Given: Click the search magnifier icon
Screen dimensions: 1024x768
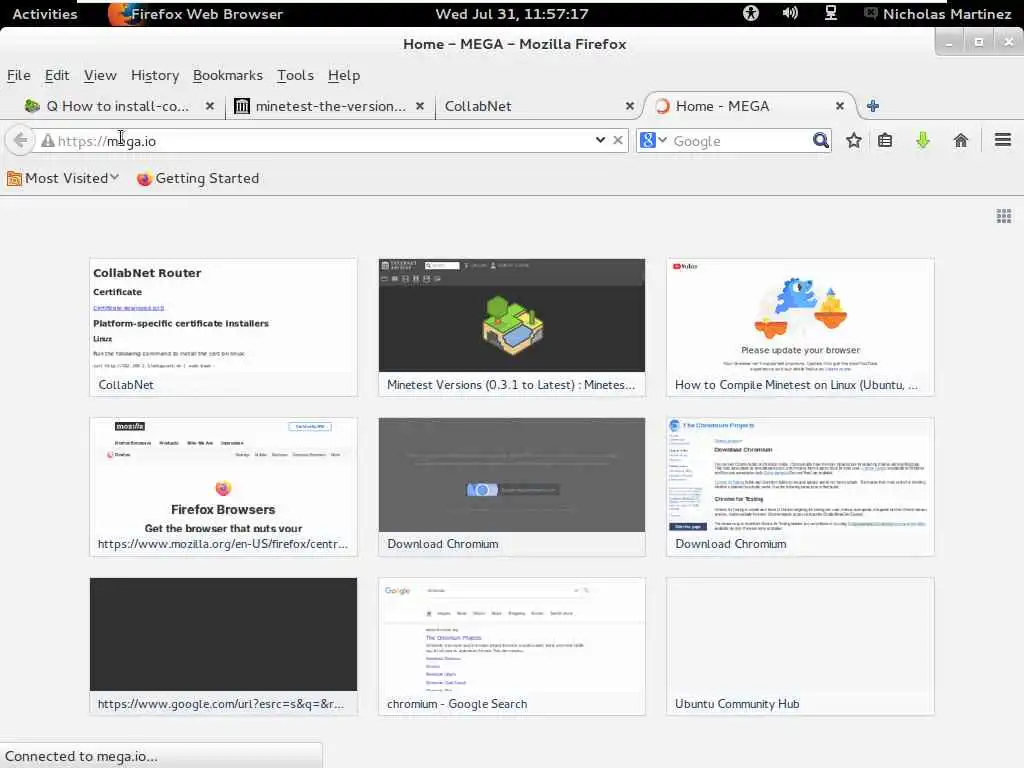Looking at the screenshot, I should 820,140.
